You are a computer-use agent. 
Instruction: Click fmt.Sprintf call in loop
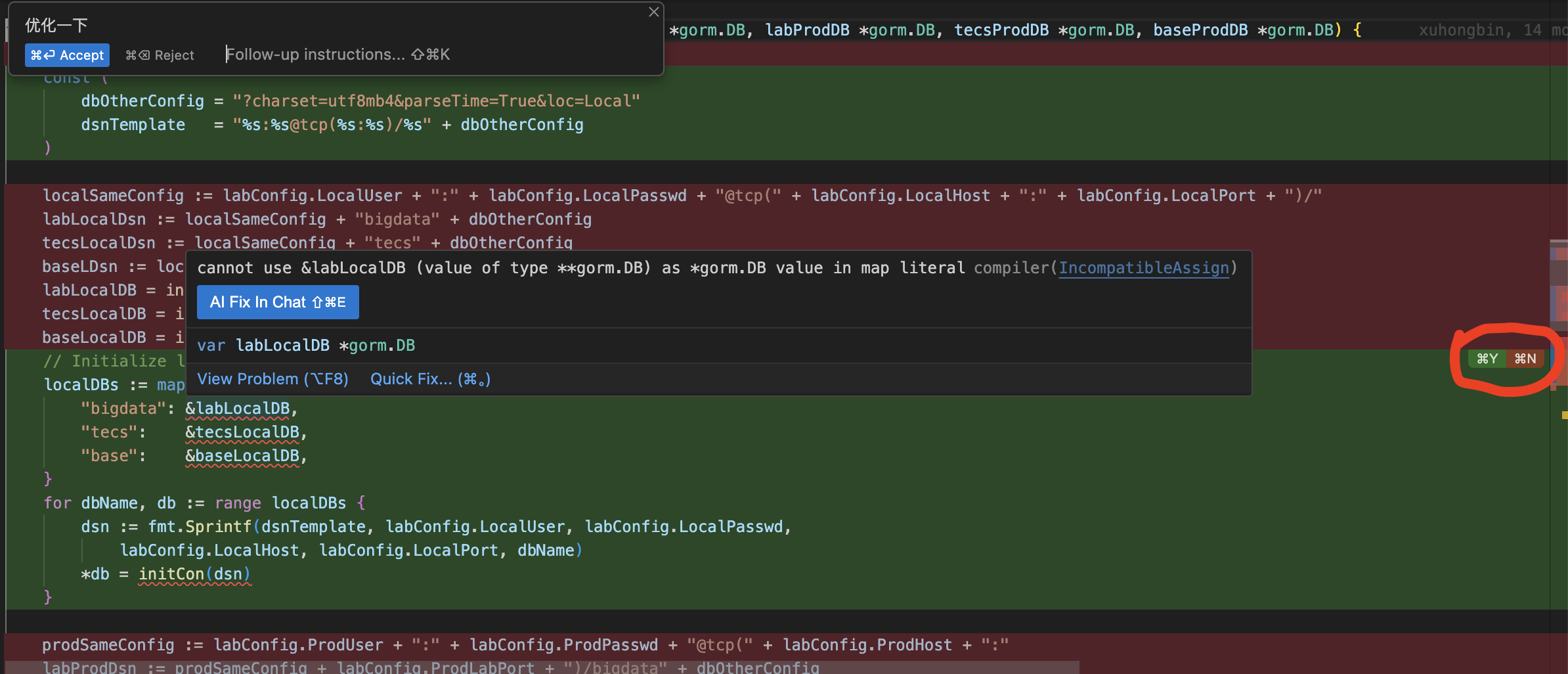click(199, 527)
